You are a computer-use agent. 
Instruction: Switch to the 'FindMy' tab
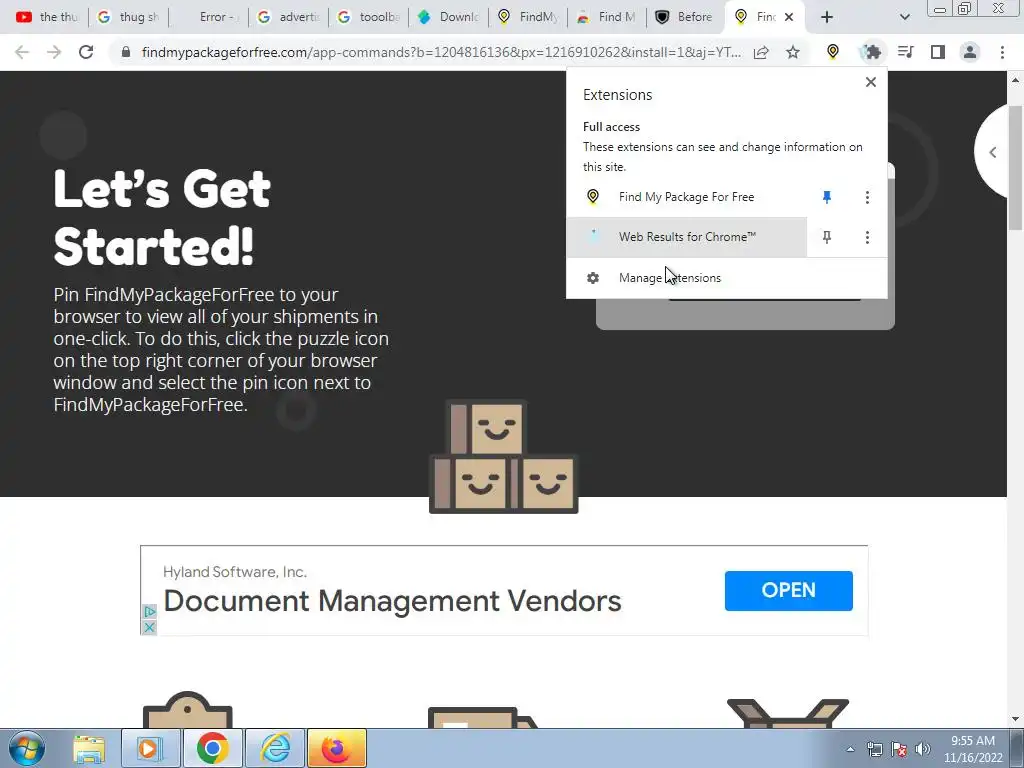pos(528,17)
